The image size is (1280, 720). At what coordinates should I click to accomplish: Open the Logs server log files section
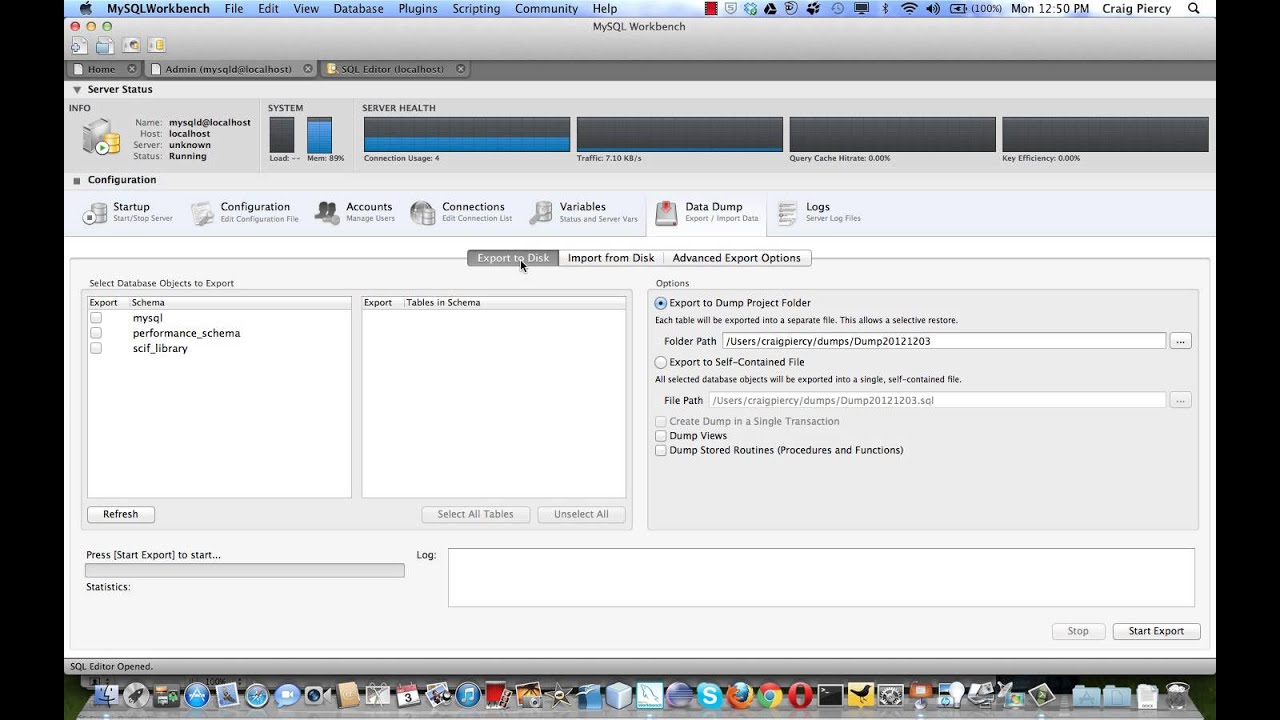[820, 212]
